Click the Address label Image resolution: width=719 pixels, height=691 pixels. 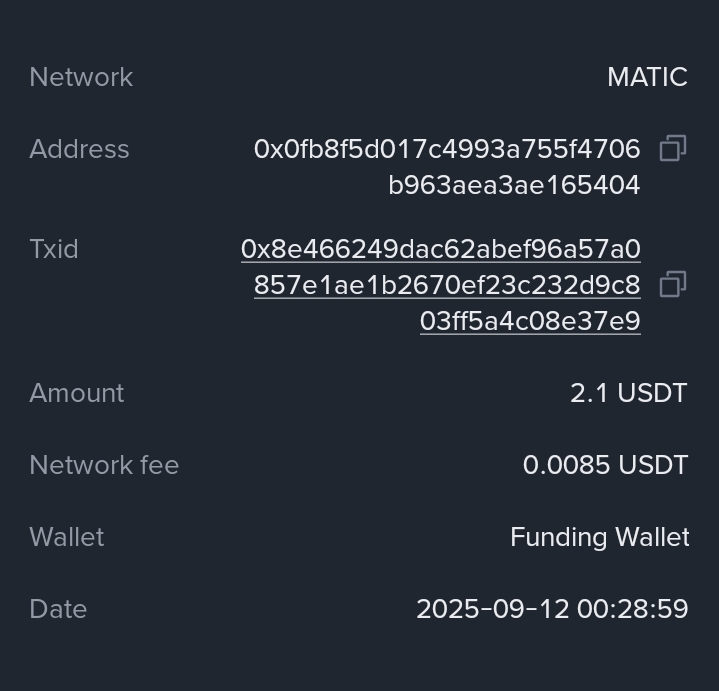[x=79, y=149]
